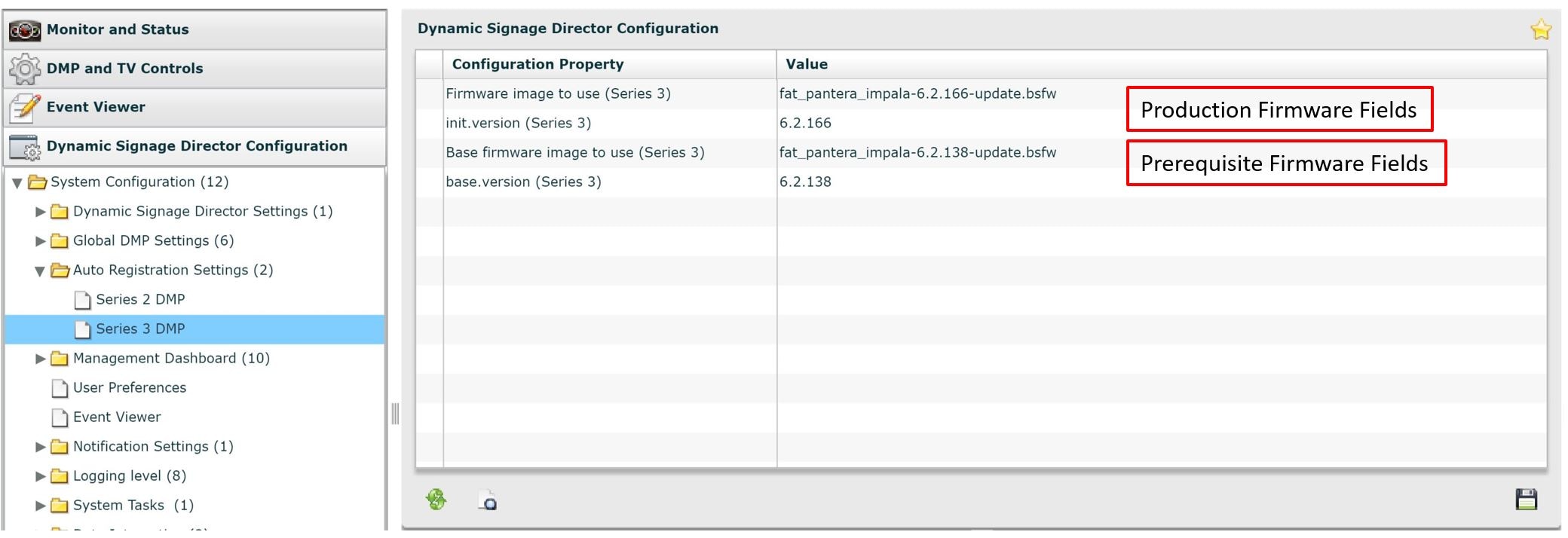Expand Dynamic Signage Director Settings node
Image resolution: width=1568 pixels, height=538 pixels.
coord(41,212)
